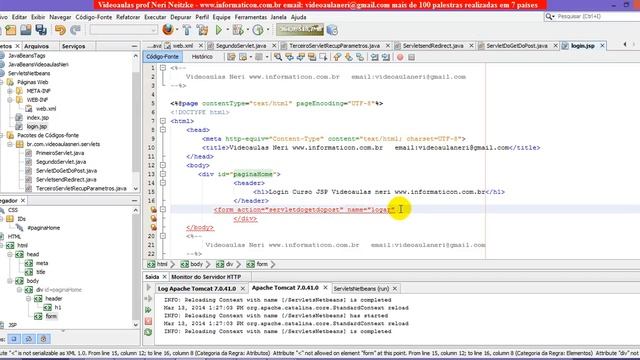Switch to Histórico view
Screen dimensions: 640x360
[x=202, y=57]
